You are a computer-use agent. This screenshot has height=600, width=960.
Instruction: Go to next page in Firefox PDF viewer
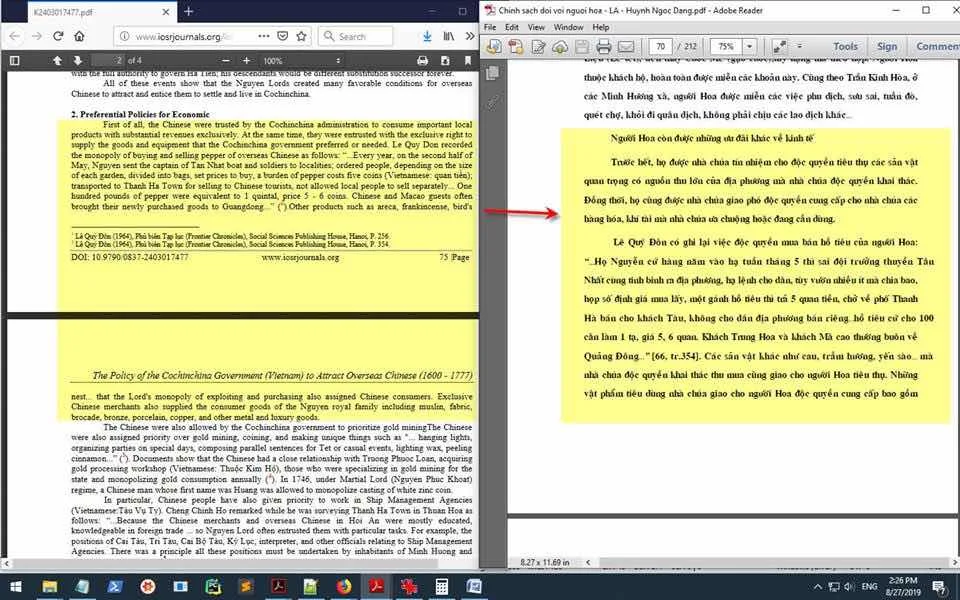tap(78, 61)
